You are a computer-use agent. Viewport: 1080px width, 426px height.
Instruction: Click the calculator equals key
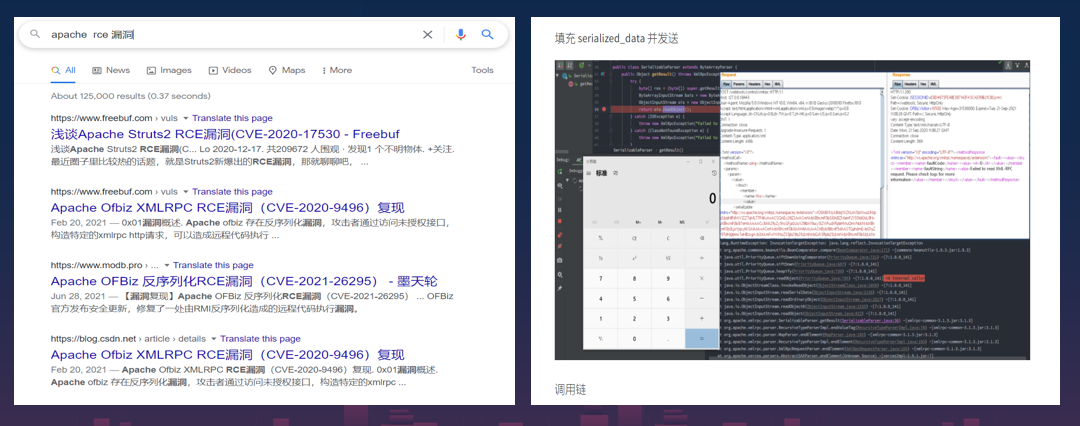702,338
